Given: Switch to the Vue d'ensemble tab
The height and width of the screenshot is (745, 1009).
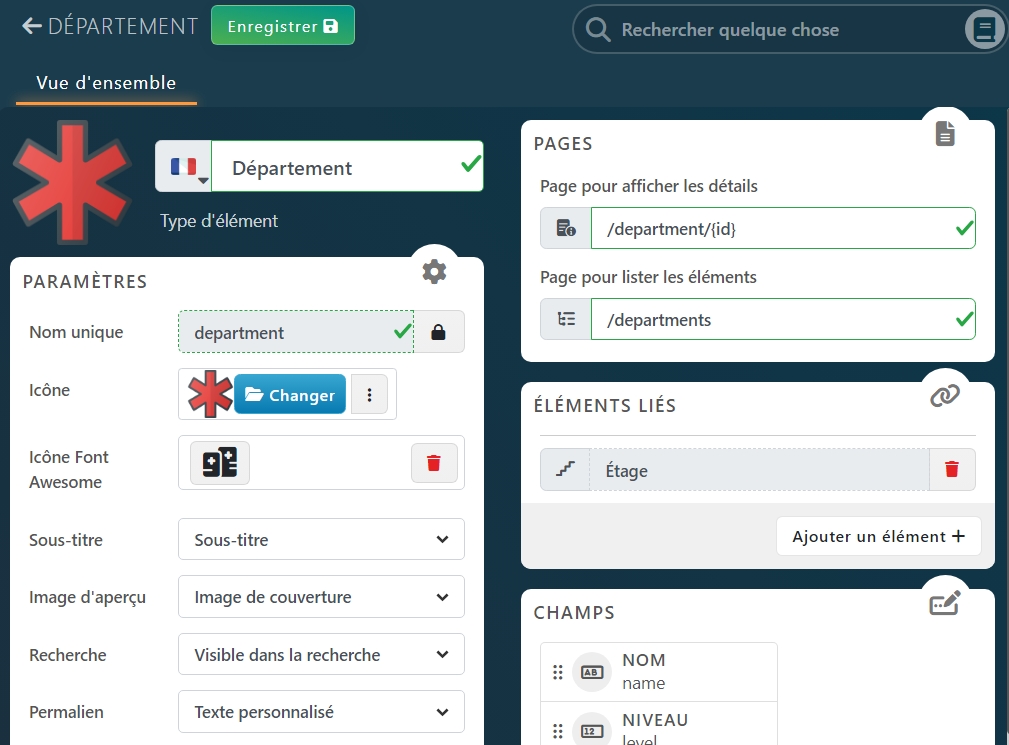Looking at the screenshot, I should click(x=106, y=83).
